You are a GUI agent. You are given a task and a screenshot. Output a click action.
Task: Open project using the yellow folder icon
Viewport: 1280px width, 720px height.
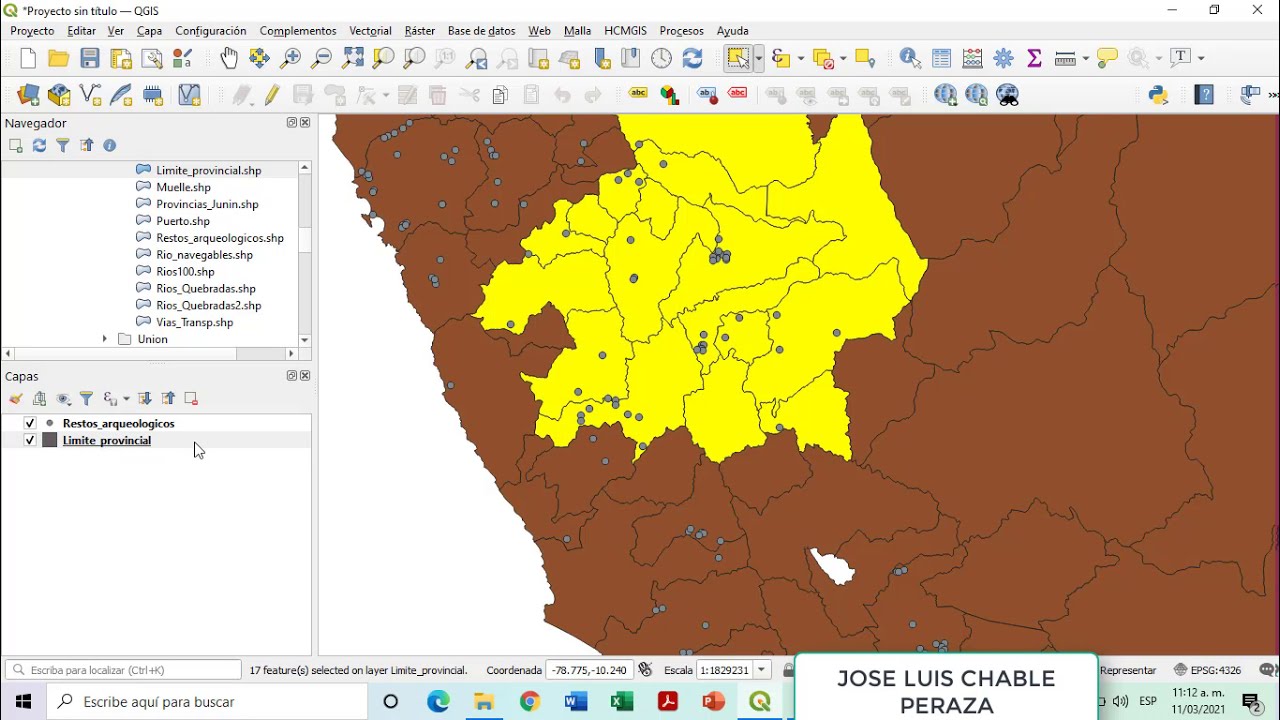(x=59, y=59)
